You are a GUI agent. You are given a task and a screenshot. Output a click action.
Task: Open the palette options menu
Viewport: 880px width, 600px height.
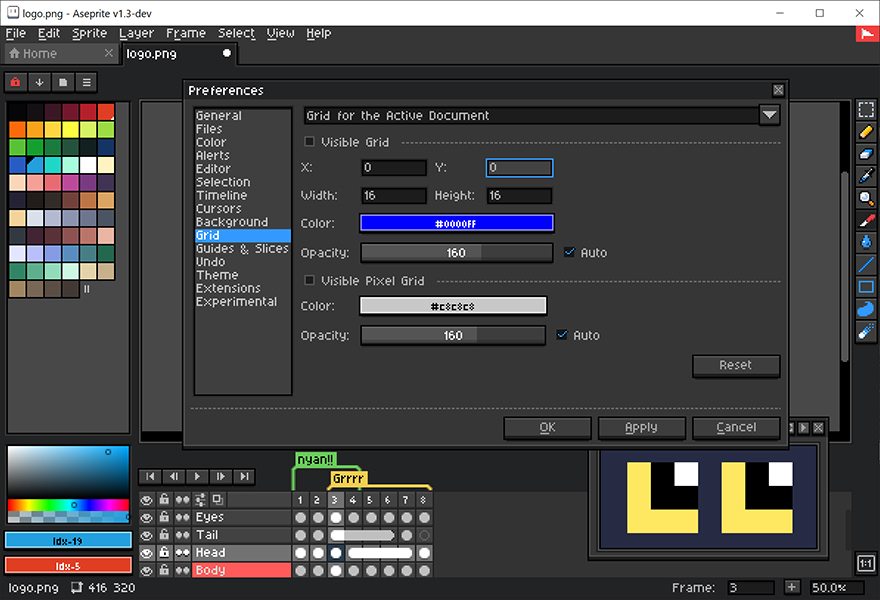point(85,82)
